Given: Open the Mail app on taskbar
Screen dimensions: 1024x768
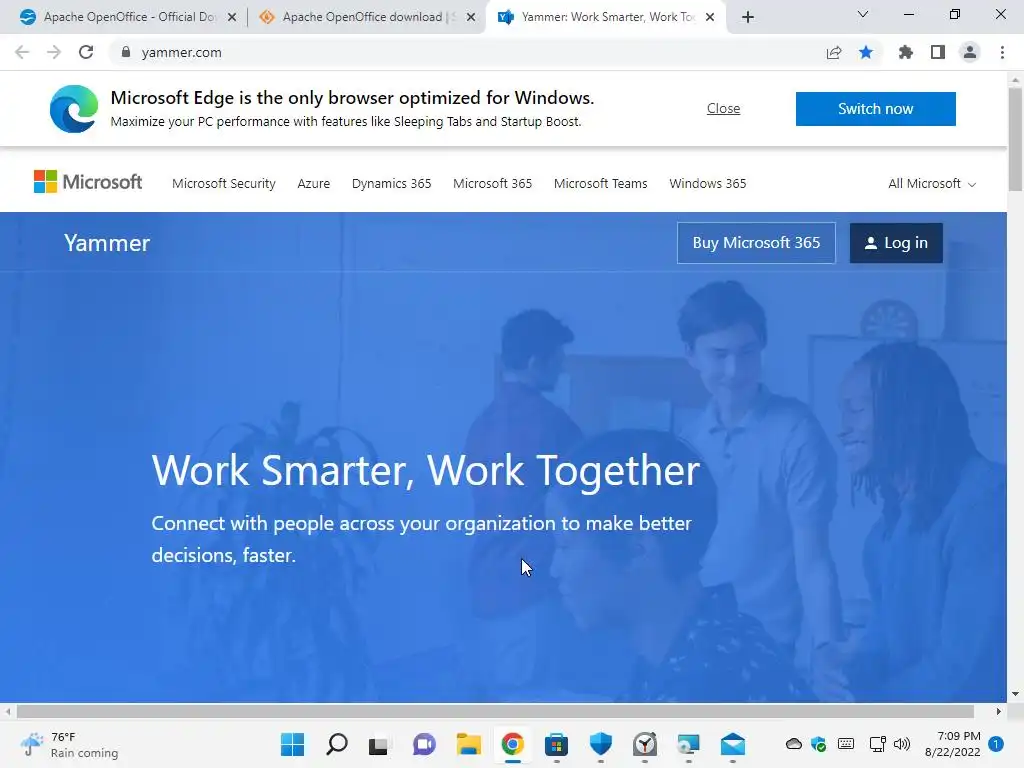Looking at the screenshot, I should [733, 744].
